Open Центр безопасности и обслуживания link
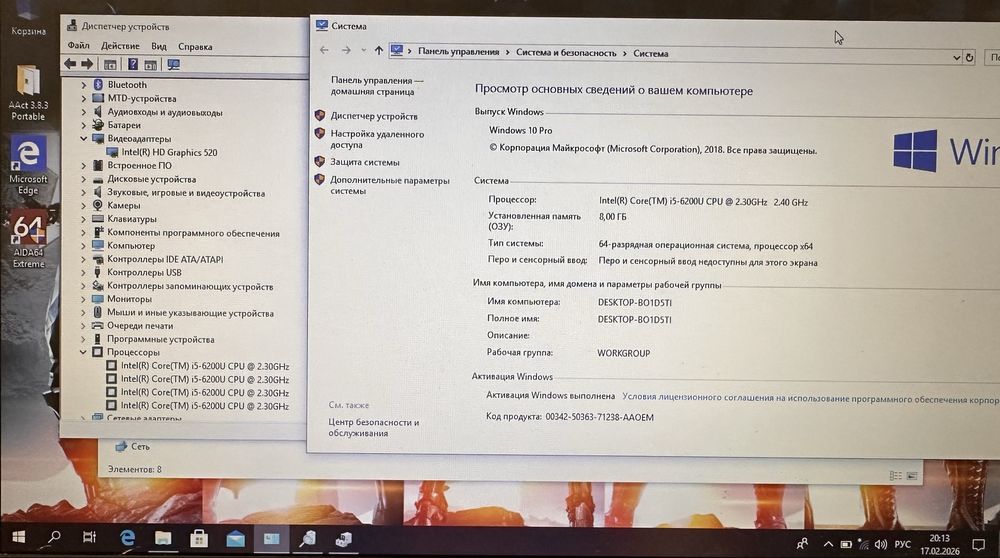Viewport: 1000px width, 558px height. click(374, 427)
